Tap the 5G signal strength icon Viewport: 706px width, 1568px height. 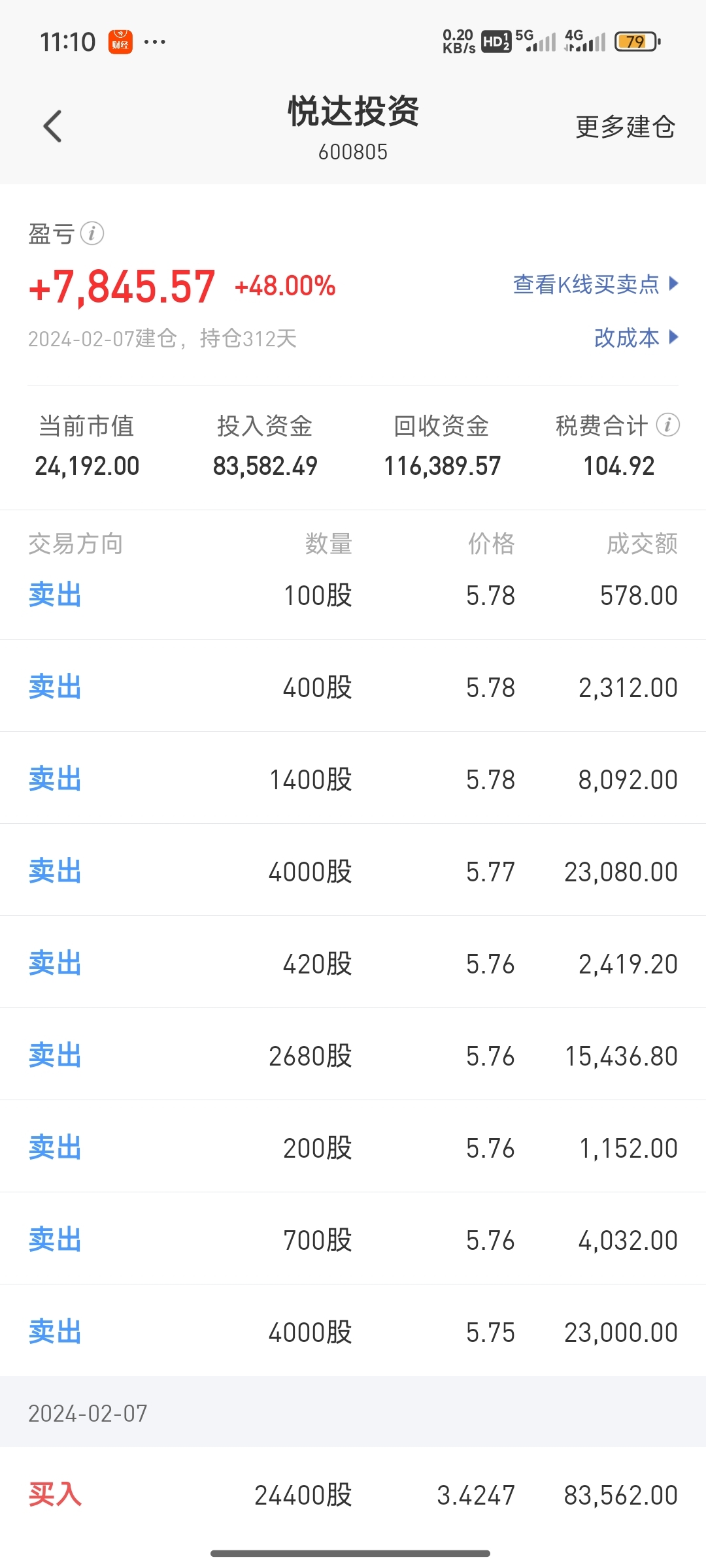535,41
